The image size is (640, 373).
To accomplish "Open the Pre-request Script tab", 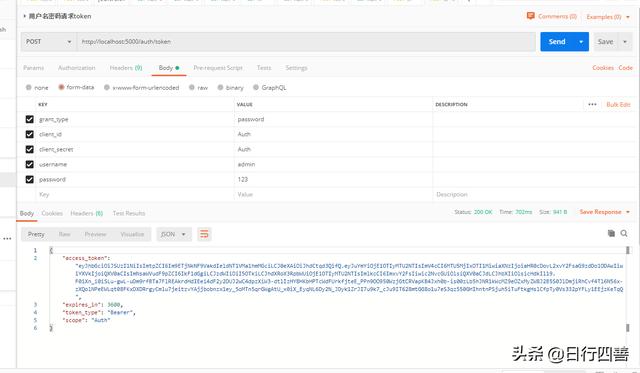I will 218,68.
